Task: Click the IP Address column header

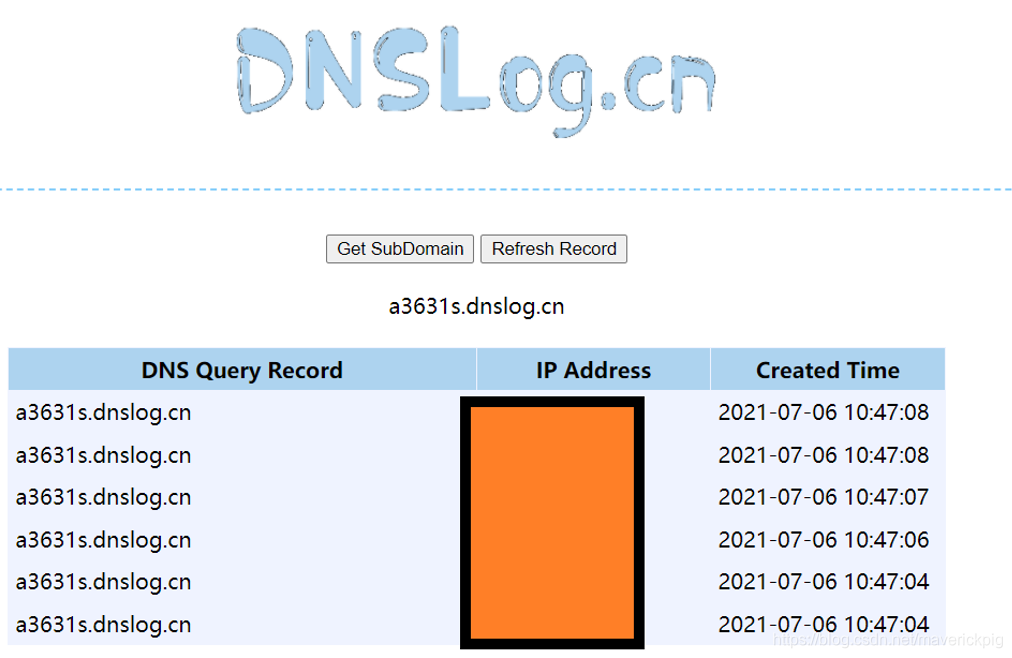Action: [593, 370]
